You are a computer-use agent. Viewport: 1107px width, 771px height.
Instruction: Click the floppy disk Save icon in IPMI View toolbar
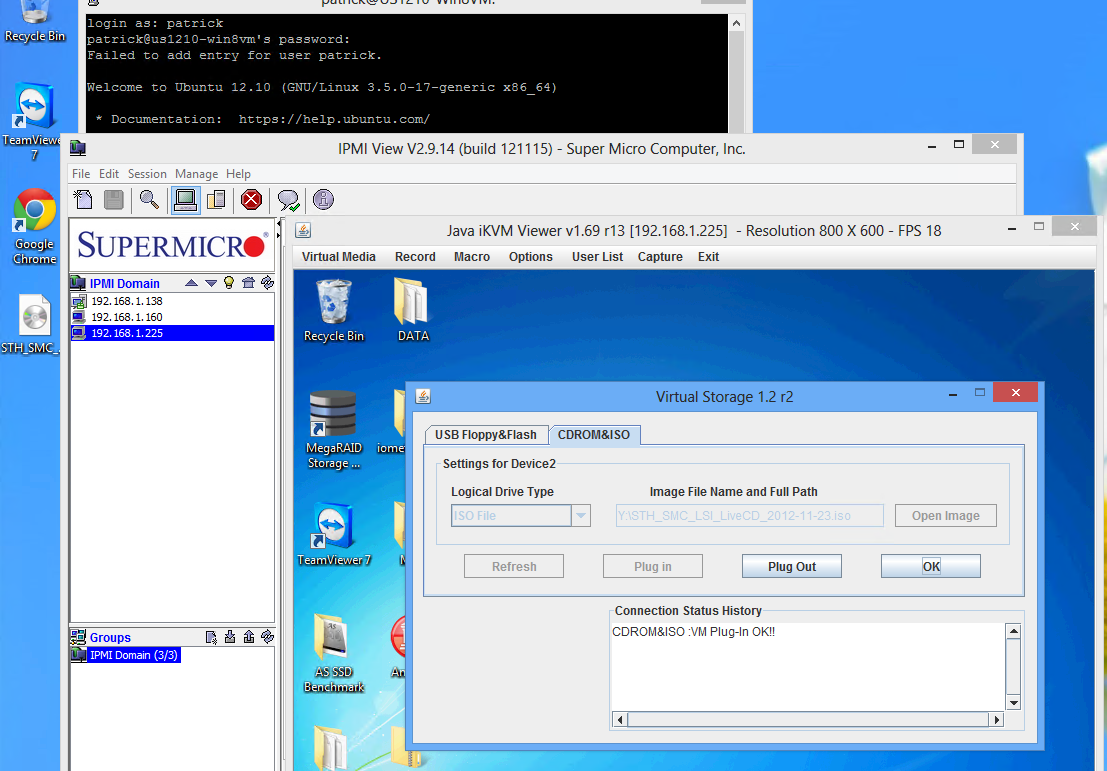click(x=114, y=200)
